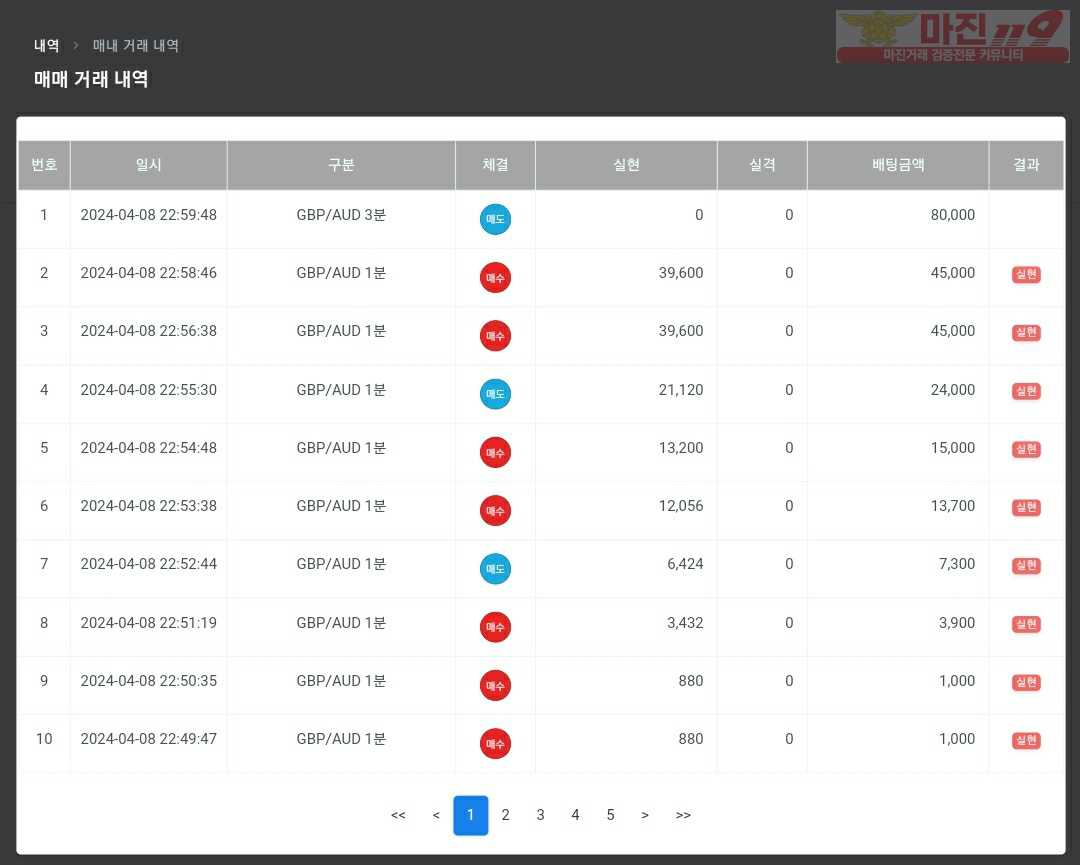Click the 매수 badge for 22:53:38 trade

point(495,510)
